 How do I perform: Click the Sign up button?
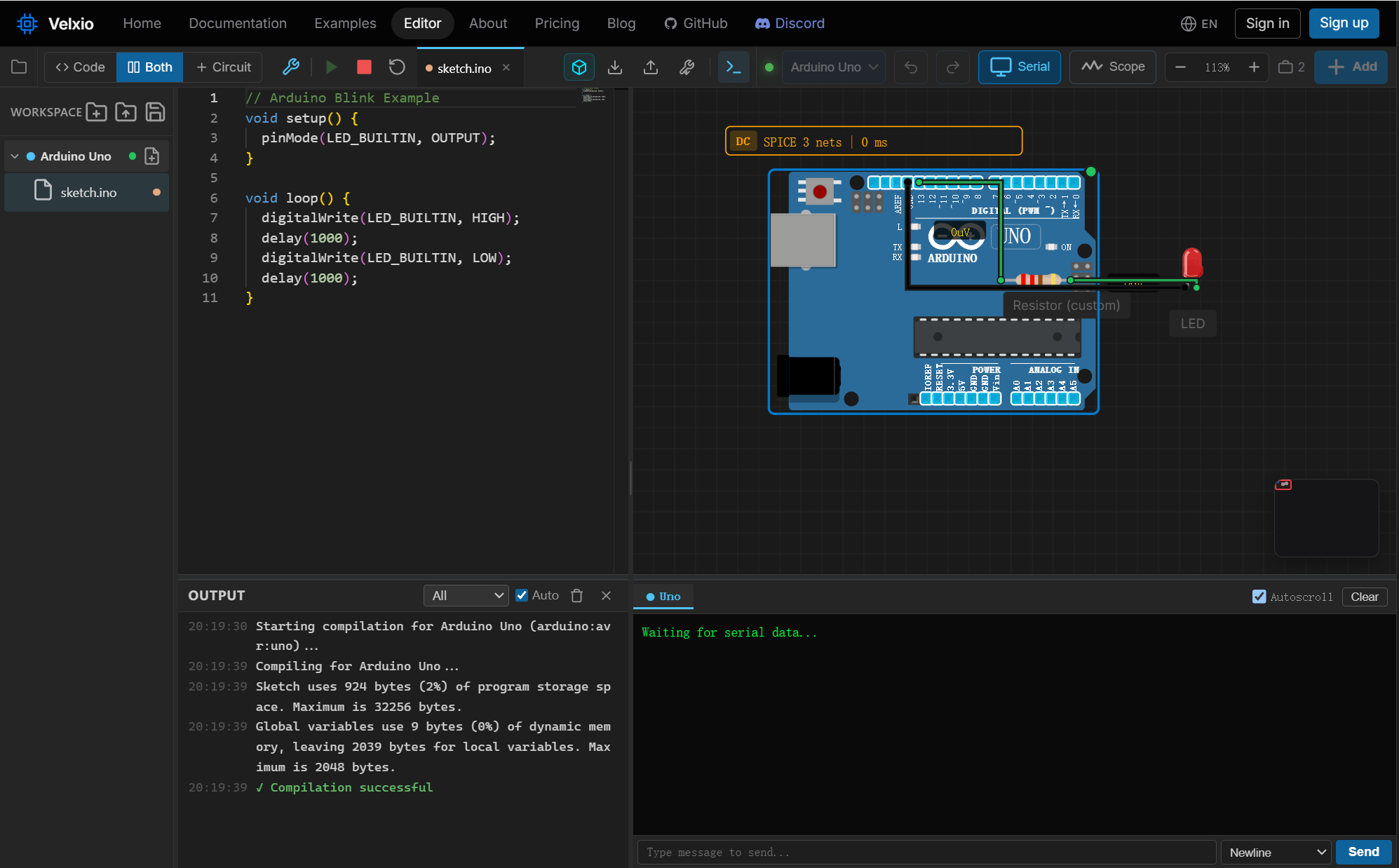click(x=1344, y=23)
